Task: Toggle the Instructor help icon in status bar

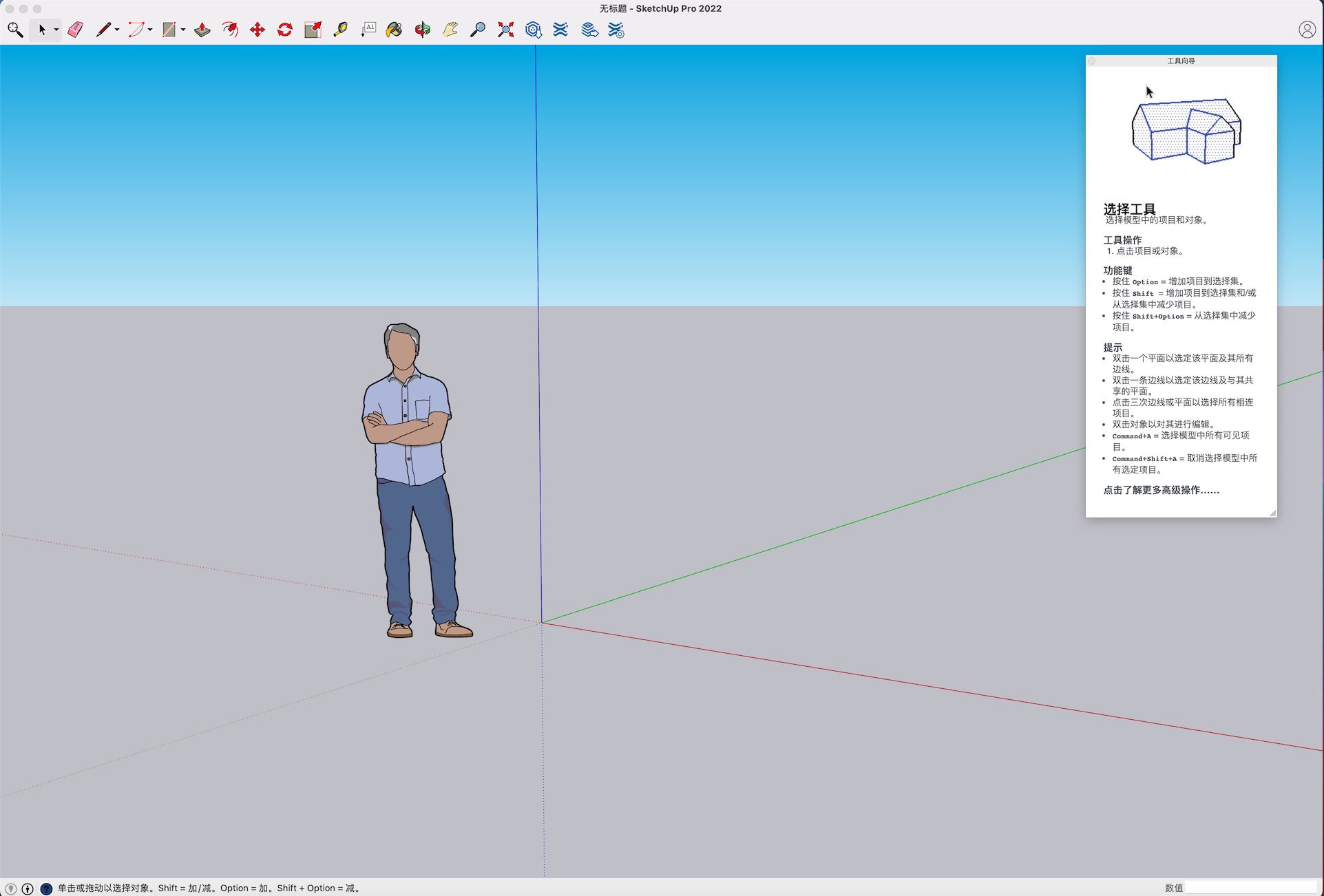Action: [46, 888]
